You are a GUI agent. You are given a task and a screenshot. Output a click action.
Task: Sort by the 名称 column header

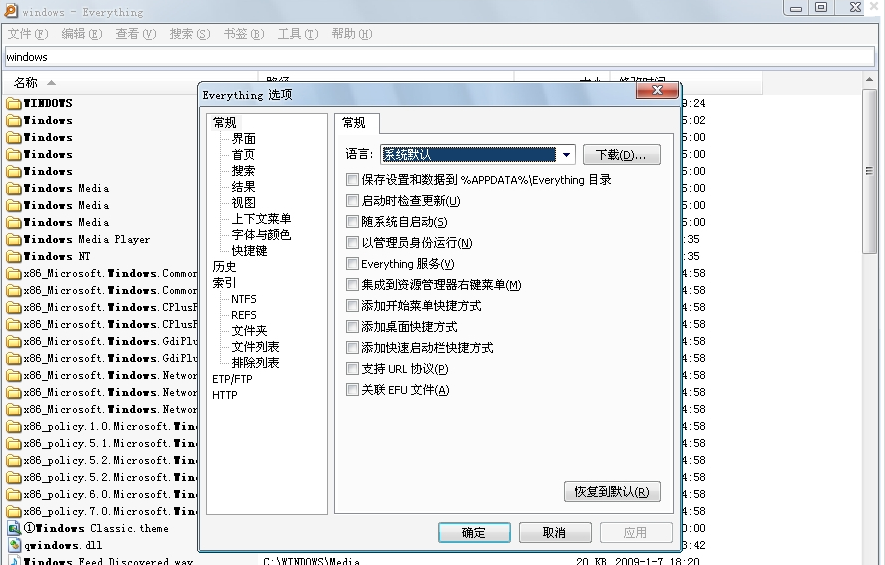(x=27, y=82)
